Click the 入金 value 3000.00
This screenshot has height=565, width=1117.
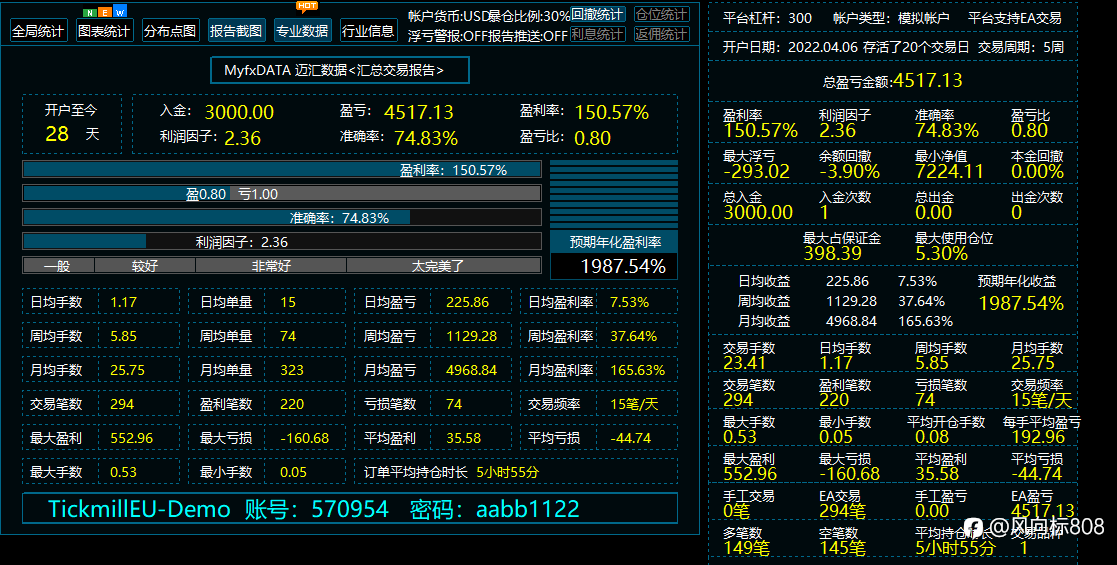[x=239, y=112]
